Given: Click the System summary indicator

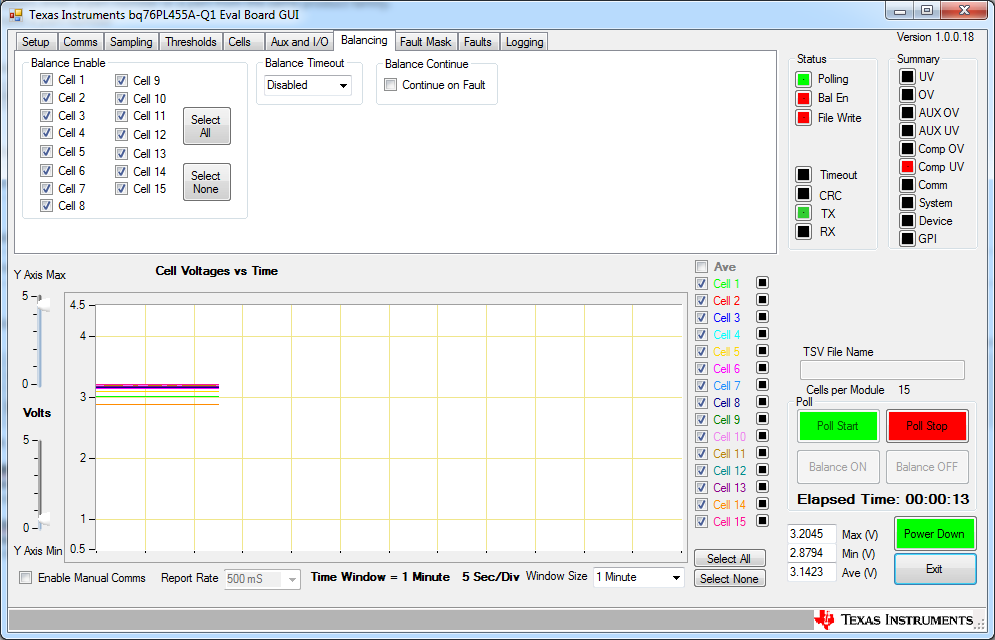Looking at the screenshot, I should [x=907, y=203].
